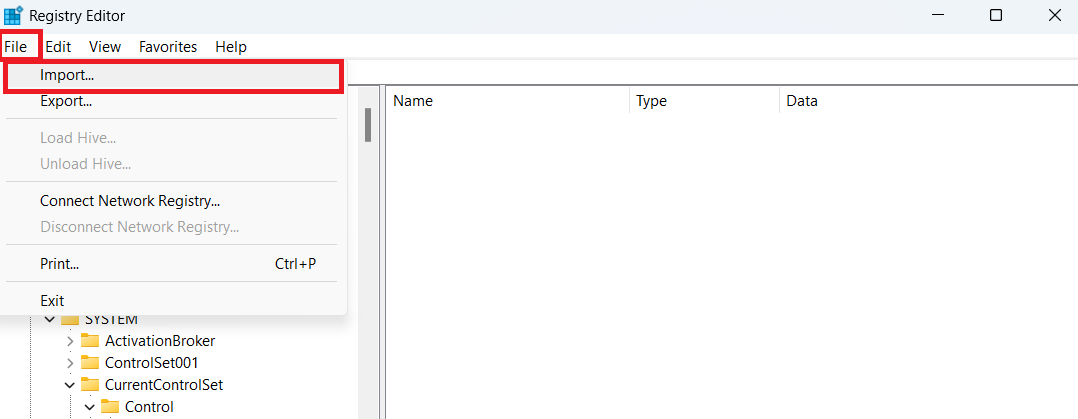This screenshot has width=1078, height=419.
Task: Open the File menu
Action: pyautogui.click(x=16, y=47)
